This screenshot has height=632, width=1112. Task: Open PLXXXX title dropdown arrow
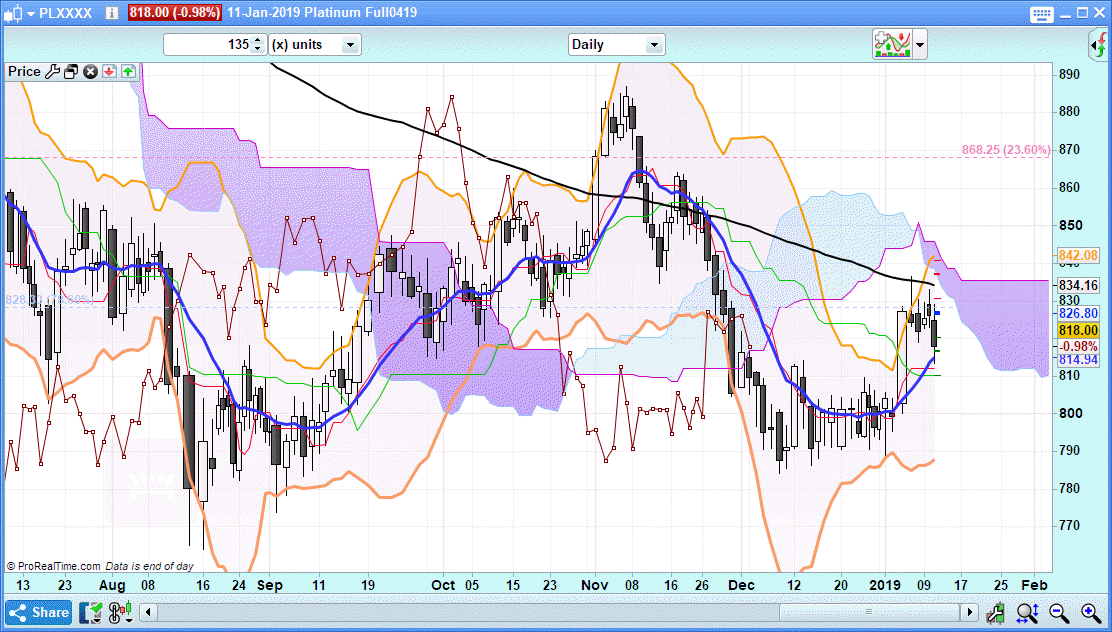coord(30,13)
